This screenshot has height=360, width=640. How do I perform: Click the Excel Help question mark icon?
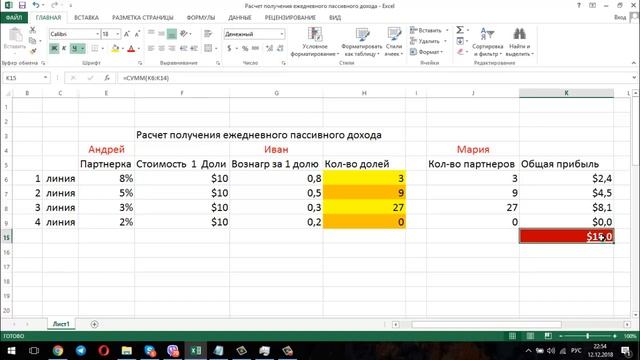click(578, 5)
